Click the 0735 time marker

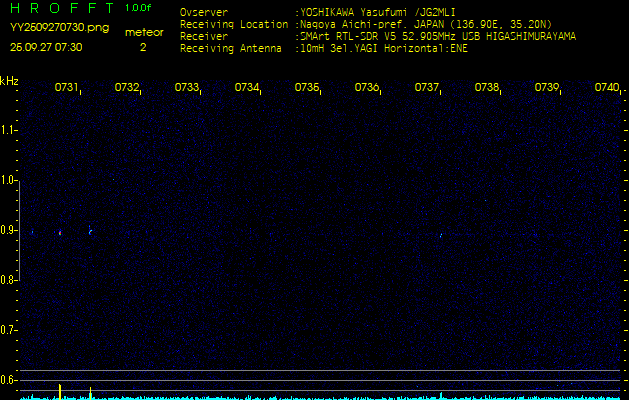click(x=306, y=87)
